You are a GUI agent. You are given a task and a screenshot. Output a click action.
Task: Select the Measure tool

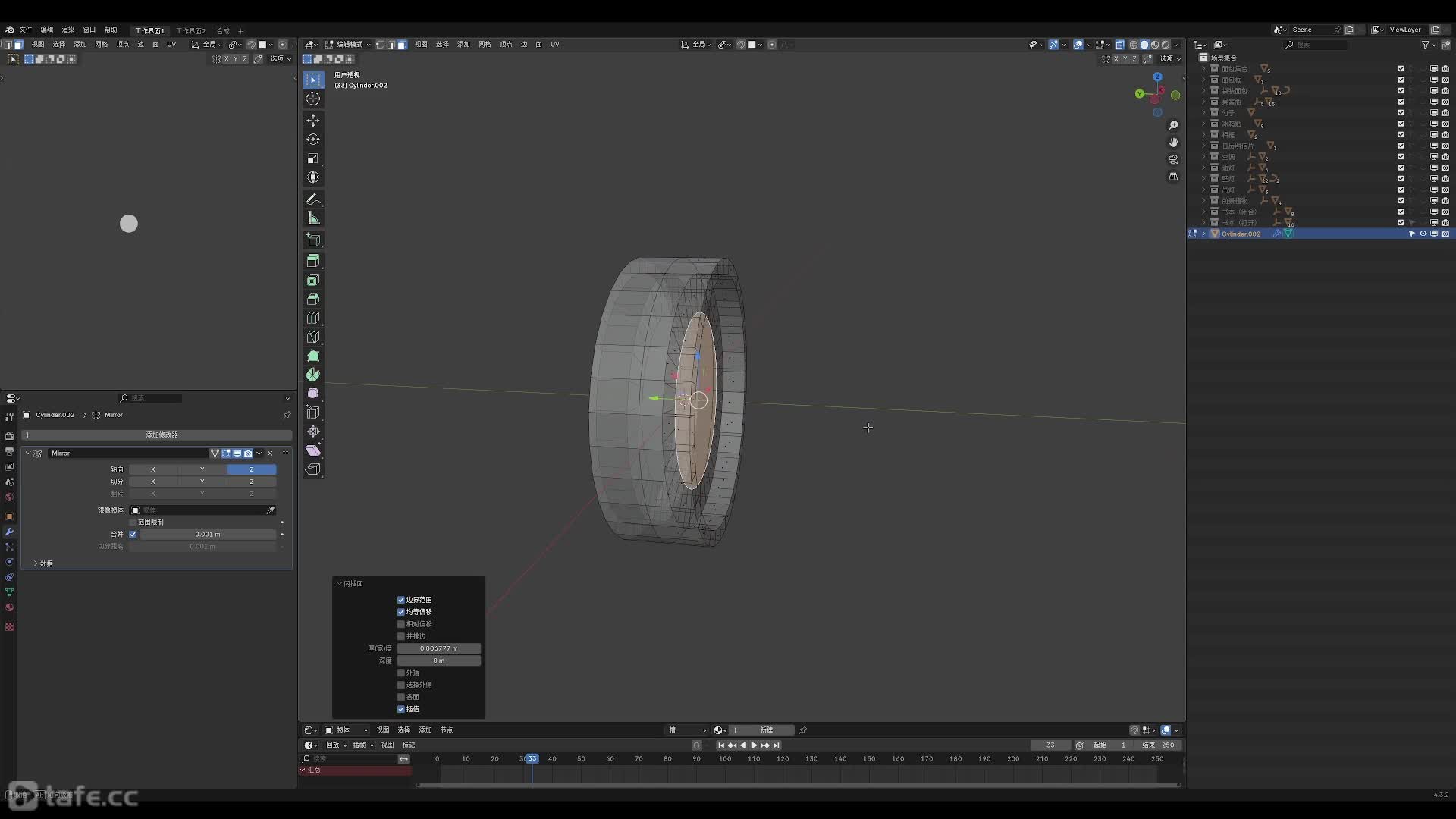point(313,218)
